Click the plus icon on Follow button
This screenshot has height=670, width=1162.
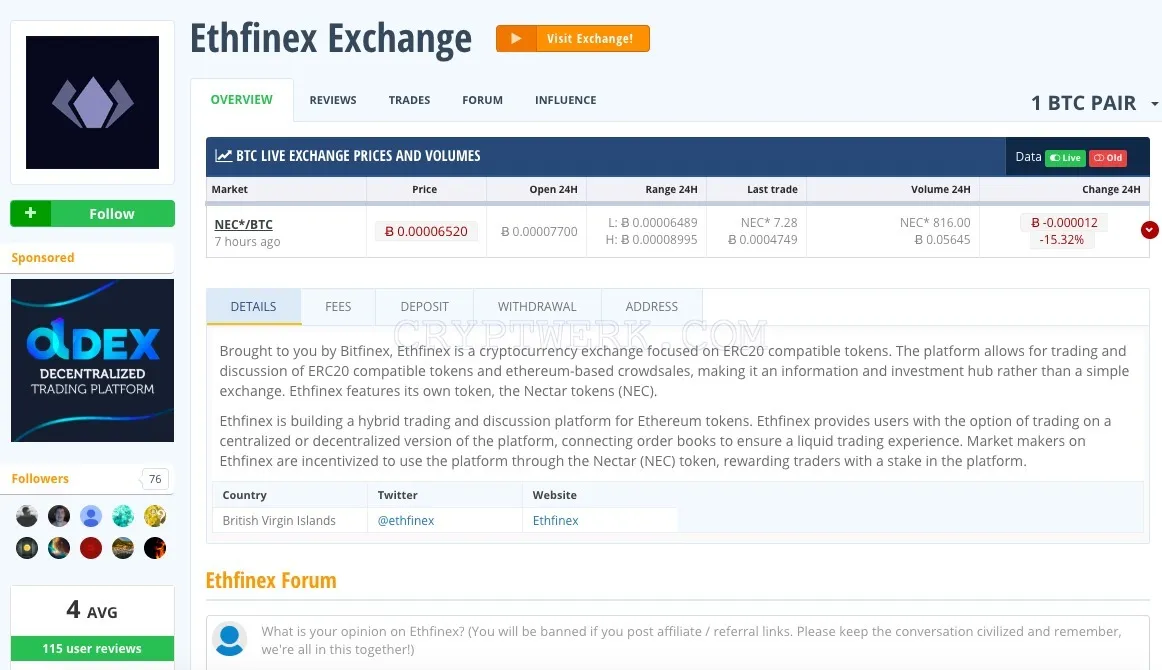(x=30, y=213)
